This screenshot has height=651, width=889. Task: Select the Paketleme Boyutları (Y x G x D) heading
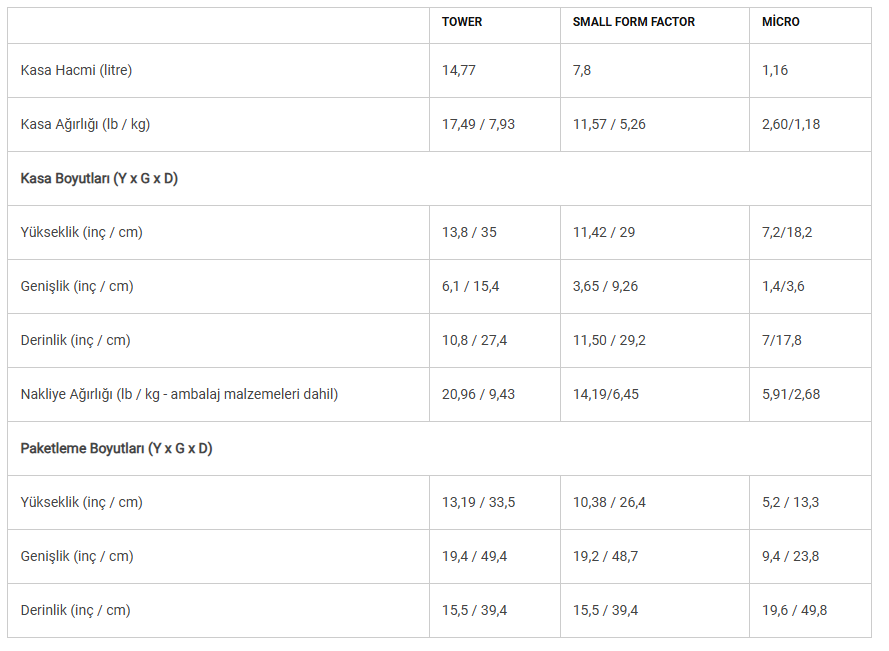[116, 449]
